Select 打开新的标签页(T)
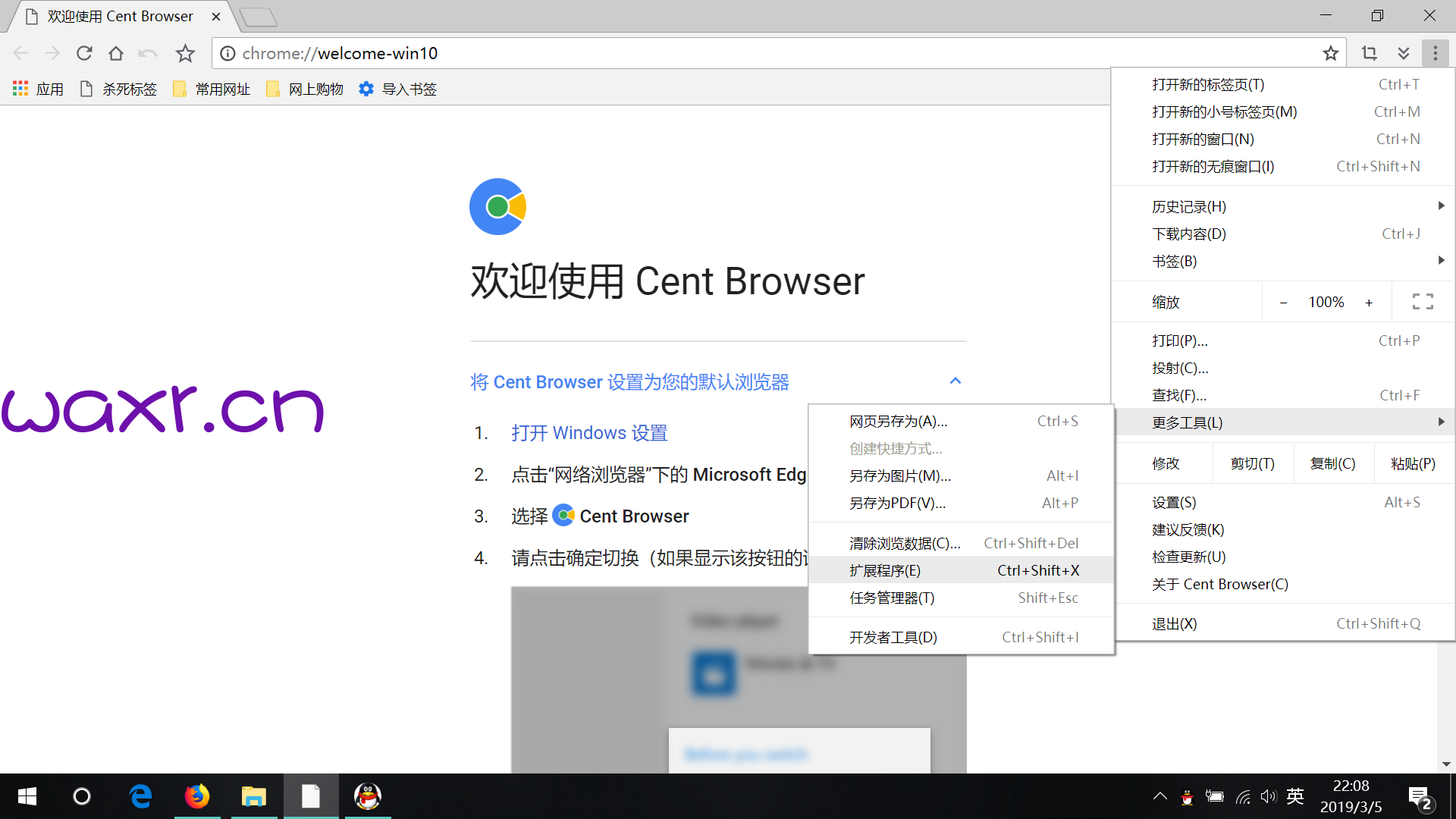 1283,84
